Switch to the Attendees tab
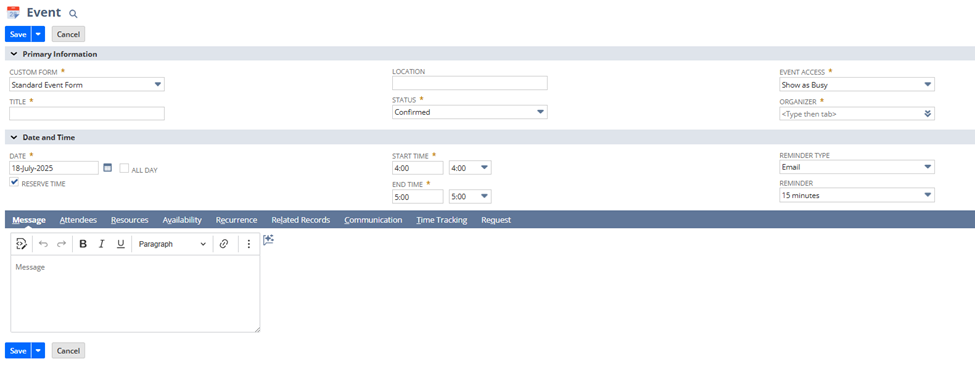975x372 pixels. click(x=78, y=220)
